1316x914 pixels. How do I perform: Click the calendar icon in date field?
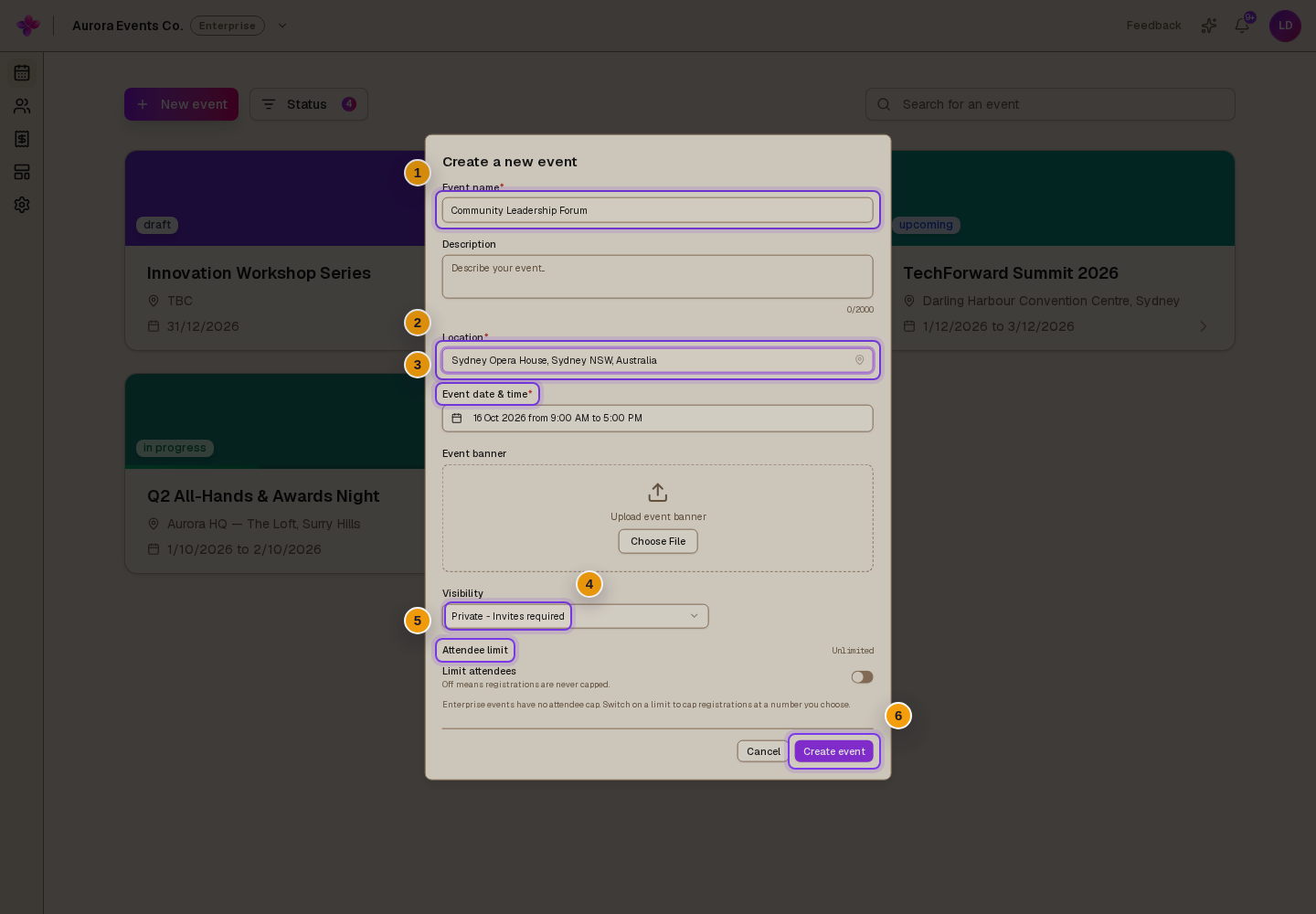coord(457,419)
